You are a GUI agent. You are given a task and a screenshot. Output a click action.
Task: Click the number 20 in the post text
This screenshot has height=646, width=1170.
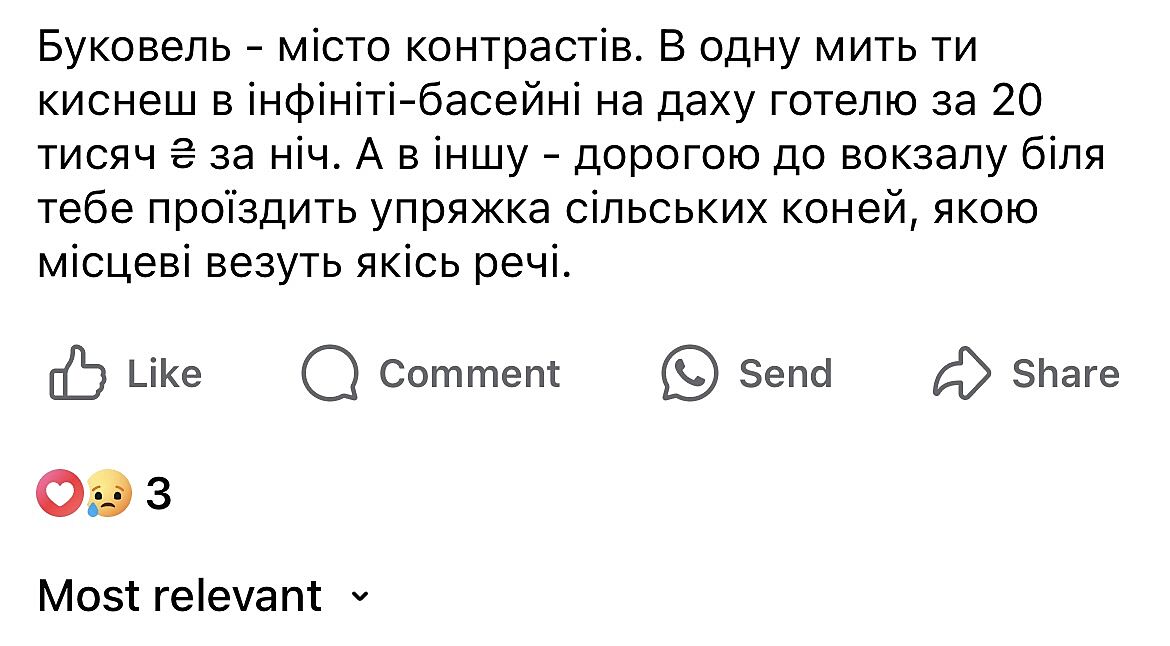pyautogui.click(x=1018, y=102)
